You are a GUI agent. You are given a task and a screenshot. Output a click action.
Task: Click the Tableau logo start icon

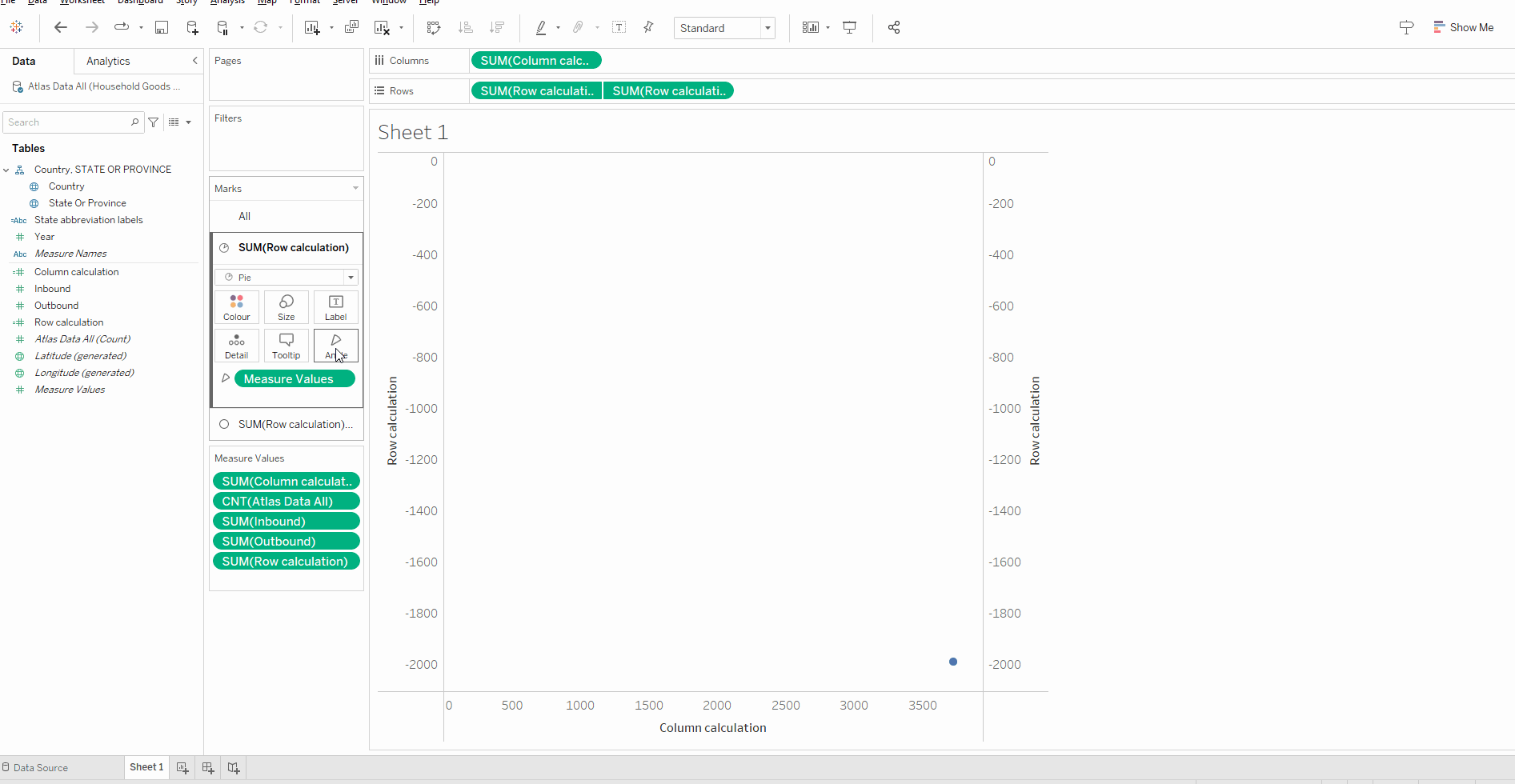click(17, 27)
